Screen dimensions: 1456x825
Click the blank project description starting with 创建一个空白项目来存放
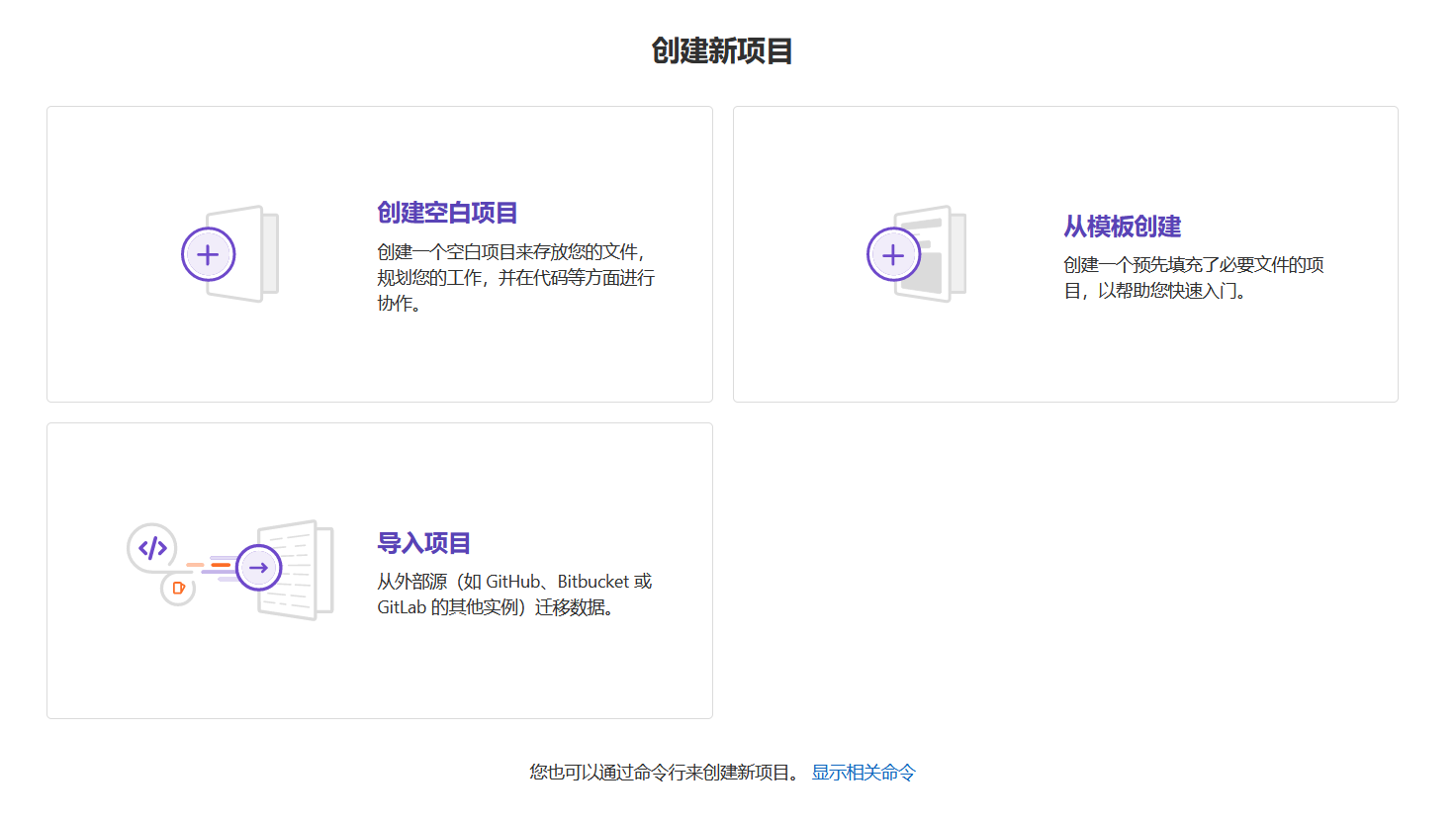tap(515, 278)
